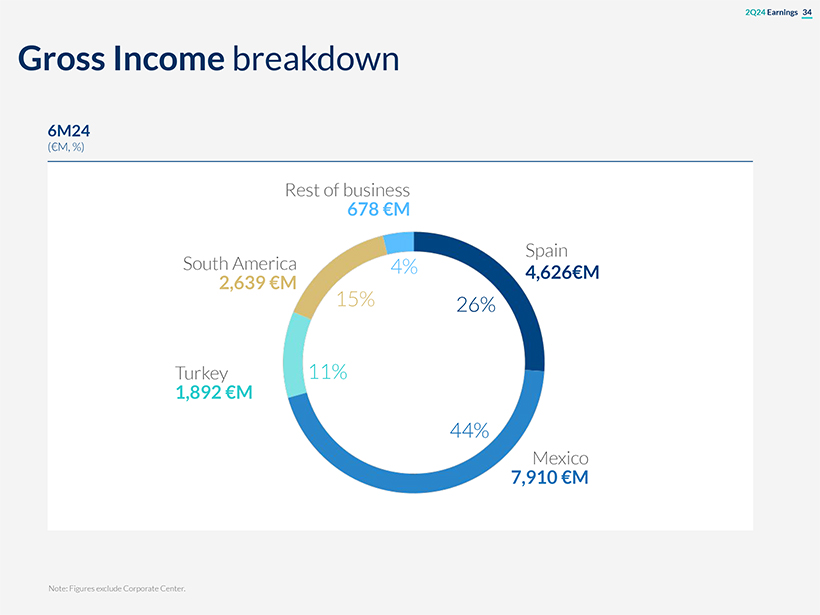The width and height of the screenshot is (820, 615).
Task: Click the 'Gross Income breakdown' slide title
Action: 208,59
